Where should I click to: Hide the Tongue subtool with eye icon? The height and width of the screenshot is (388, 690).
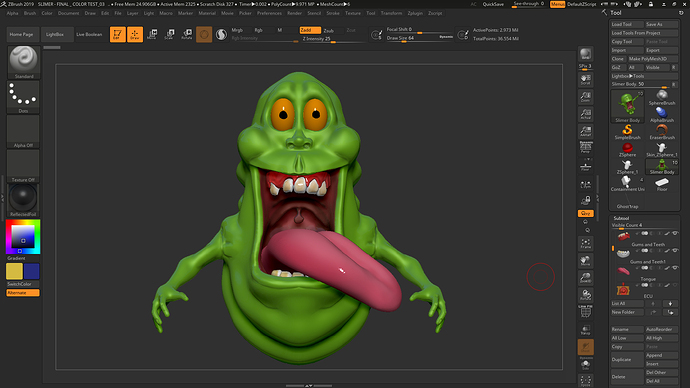[675, 268]
